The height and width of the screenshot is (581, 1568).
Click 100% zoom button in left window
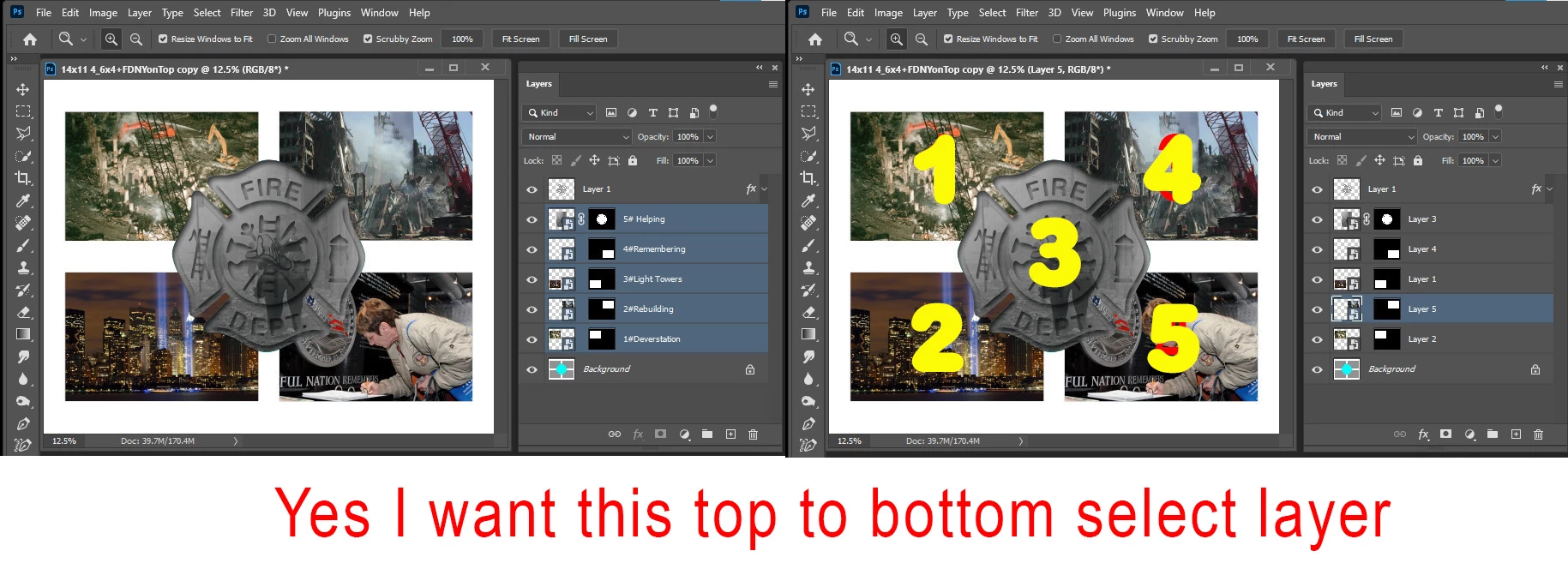click(462, 39)
